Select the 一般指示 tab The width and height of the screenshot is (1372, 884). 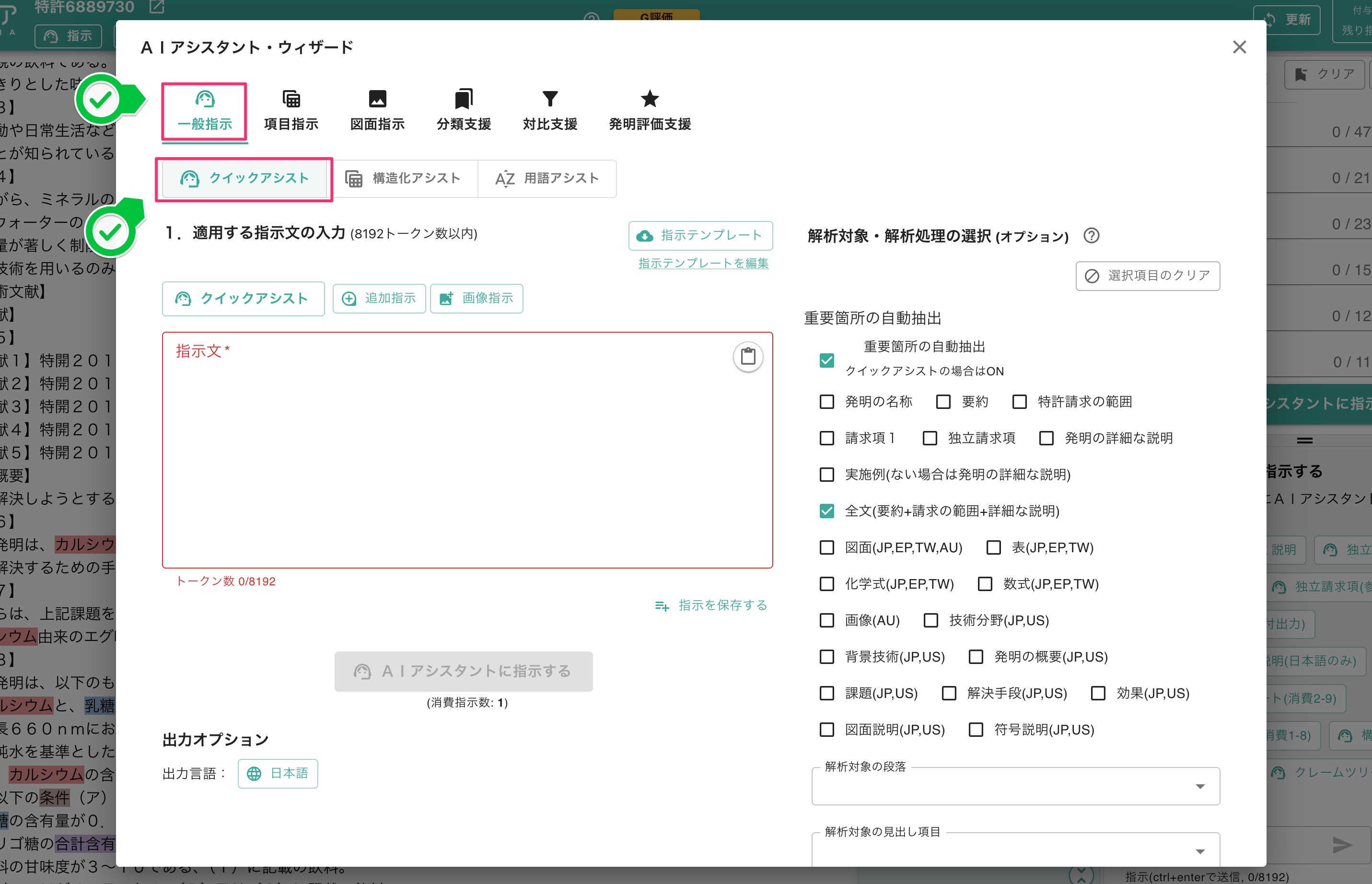click(x=204, y=111)
